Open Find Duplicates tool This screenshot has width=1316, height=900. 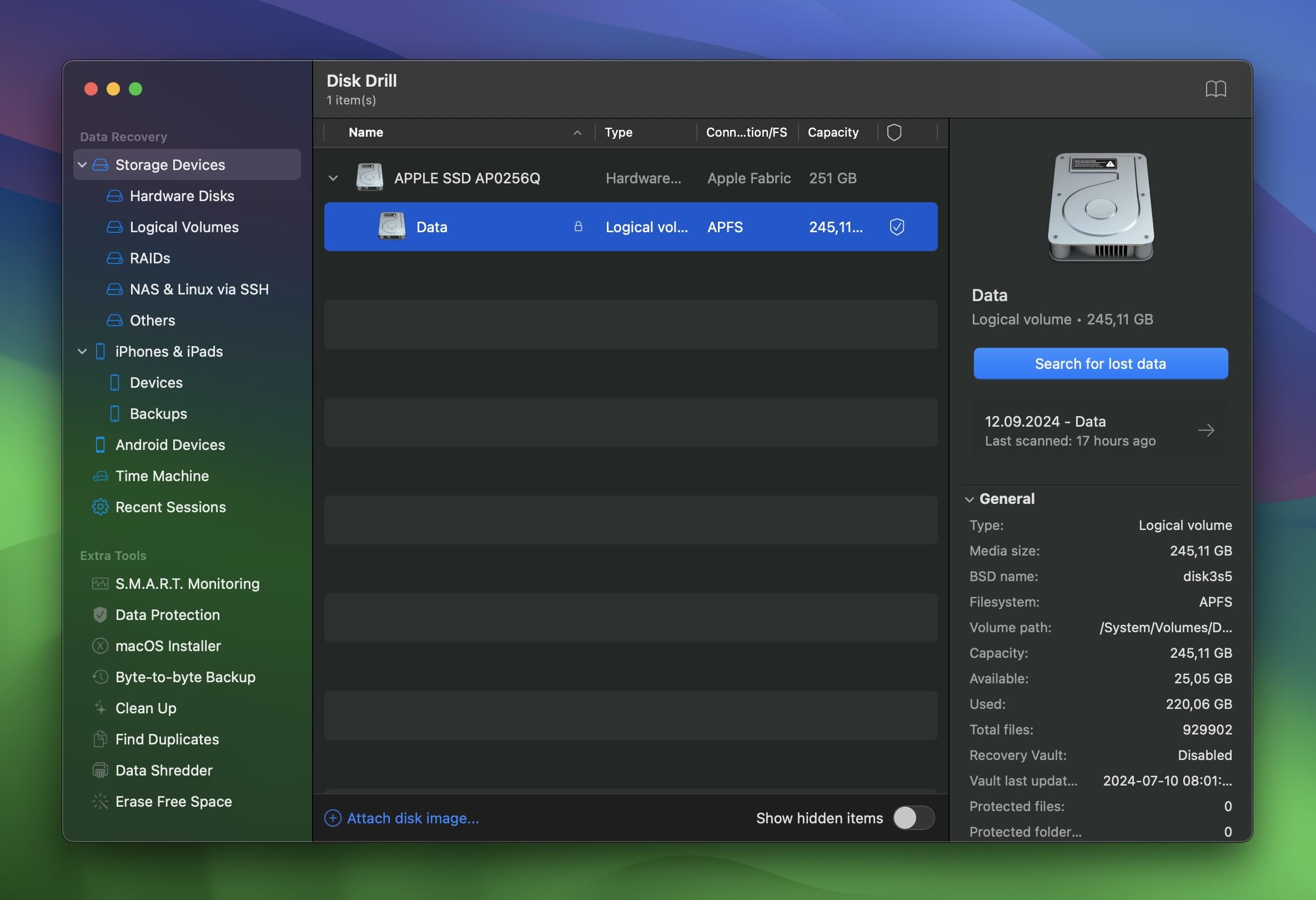point(167,739)
